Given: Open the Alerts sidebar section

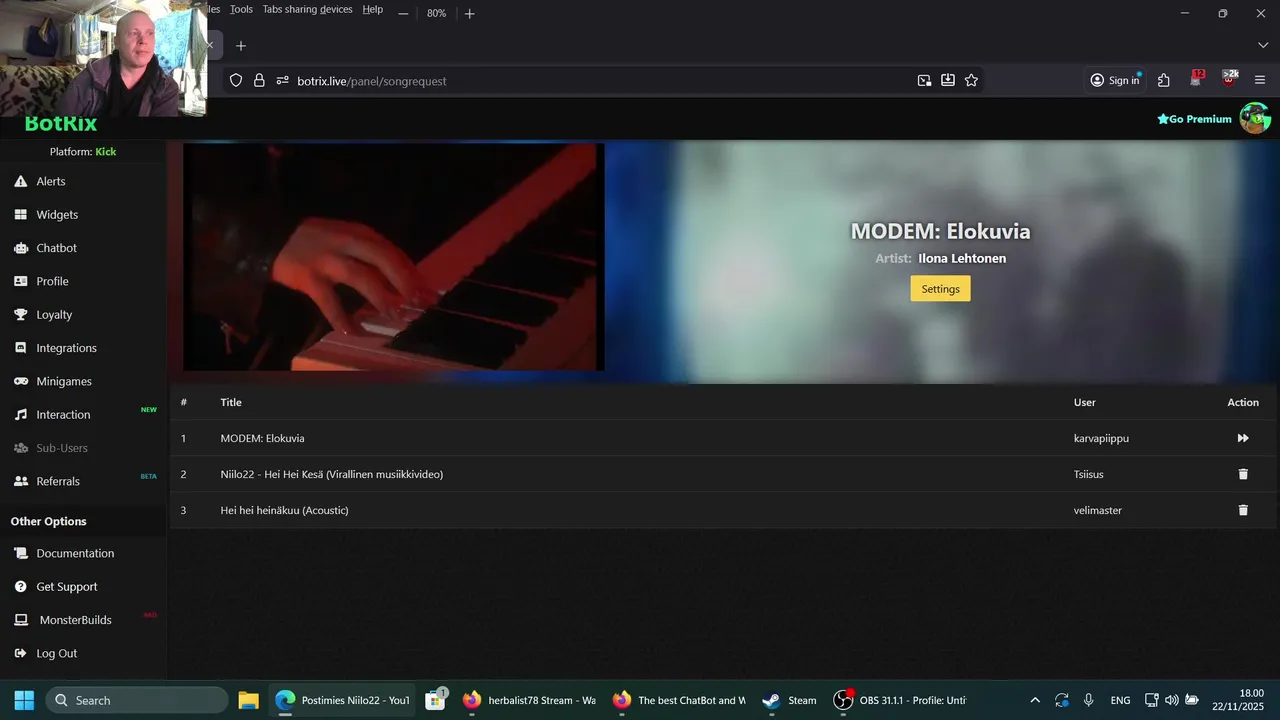Looking at the screenshot, I should tap(51, 181).
